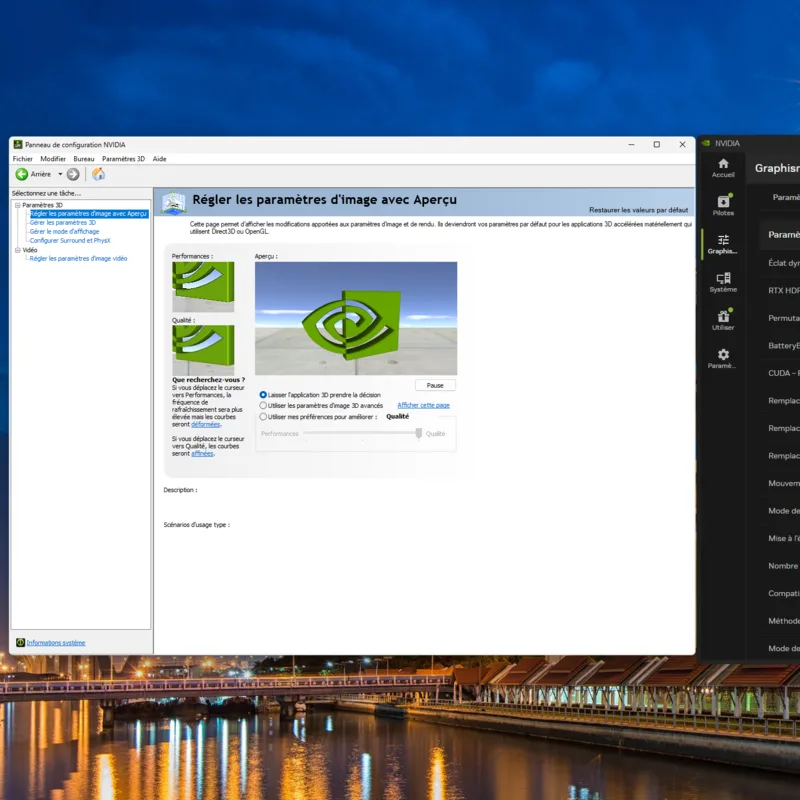This screenshot has height=800, width=800.
Task: Click RTX HDR row in the NVIDIA app
Action: (x=780, y=290)
